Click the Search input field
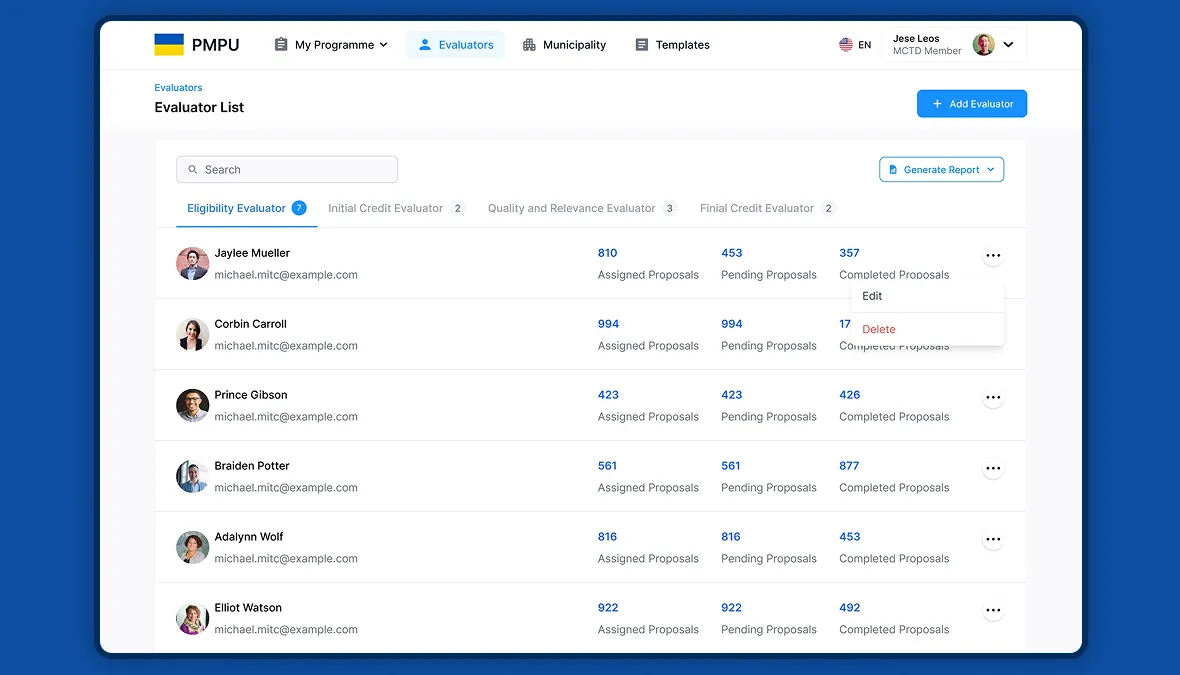Screen dimensions: 1180x675 (x=287, y=169)
